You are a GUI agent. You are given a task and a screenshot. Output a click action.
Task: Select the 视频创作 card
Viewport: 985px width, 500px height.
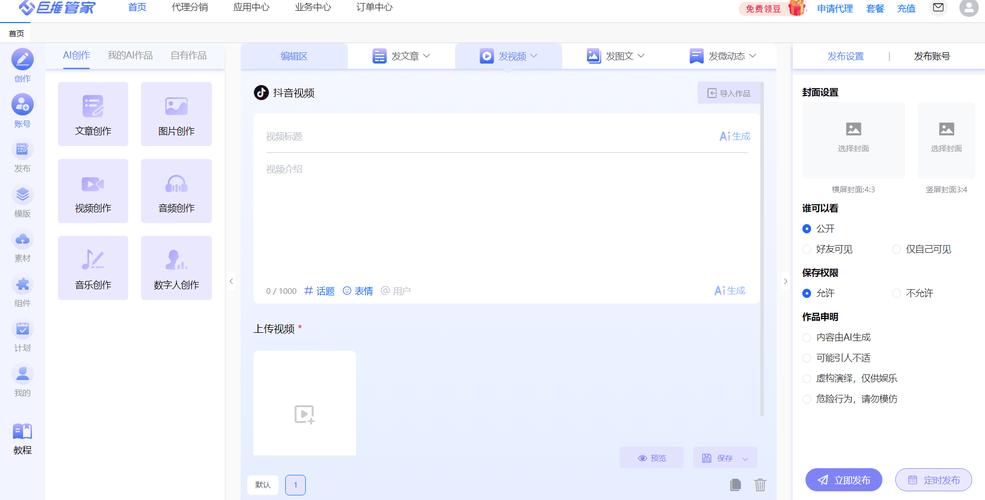[x=93, y=191]
